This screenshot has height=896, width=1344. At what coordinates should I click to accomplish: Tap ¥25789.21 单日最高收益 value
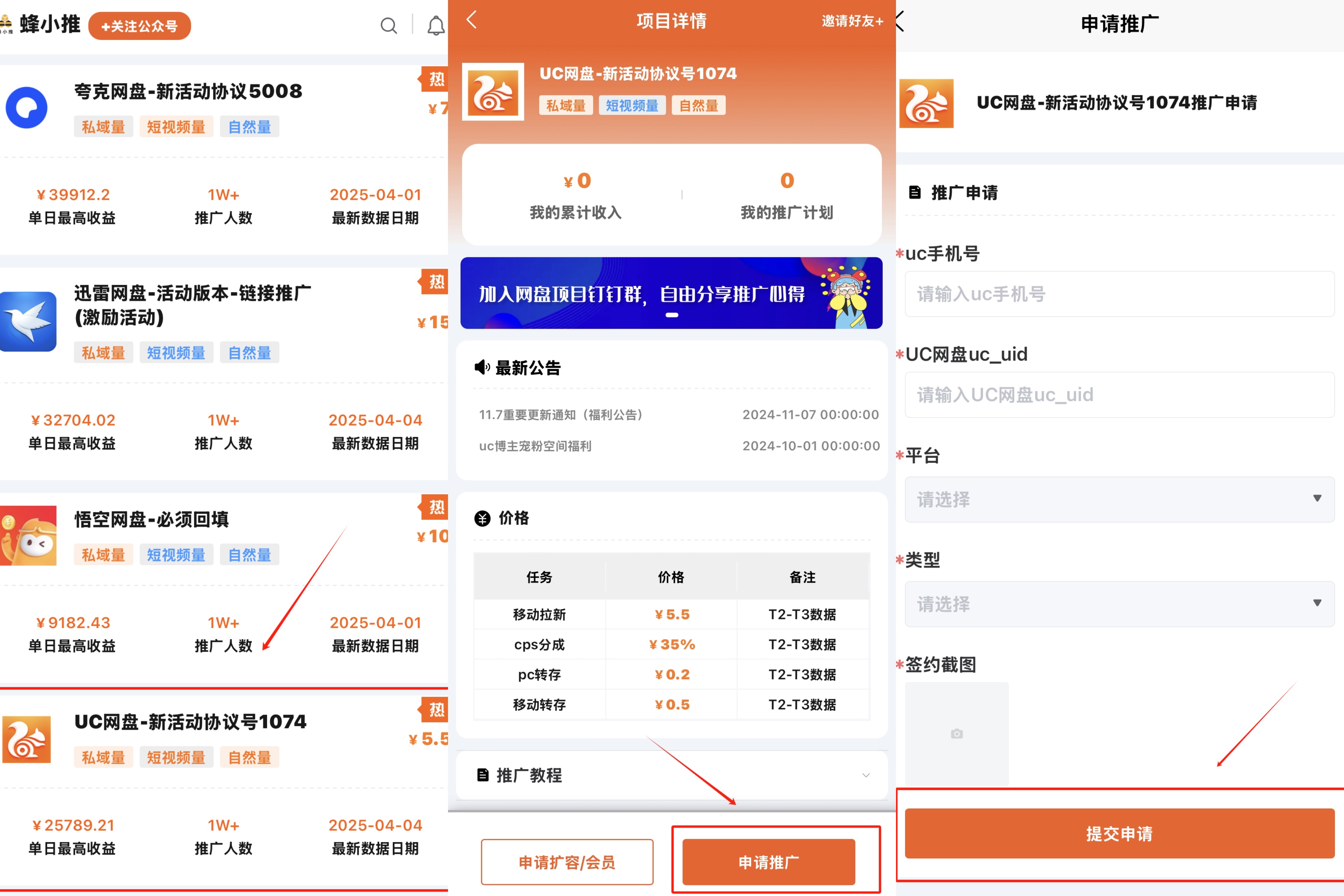pos(73,825)
